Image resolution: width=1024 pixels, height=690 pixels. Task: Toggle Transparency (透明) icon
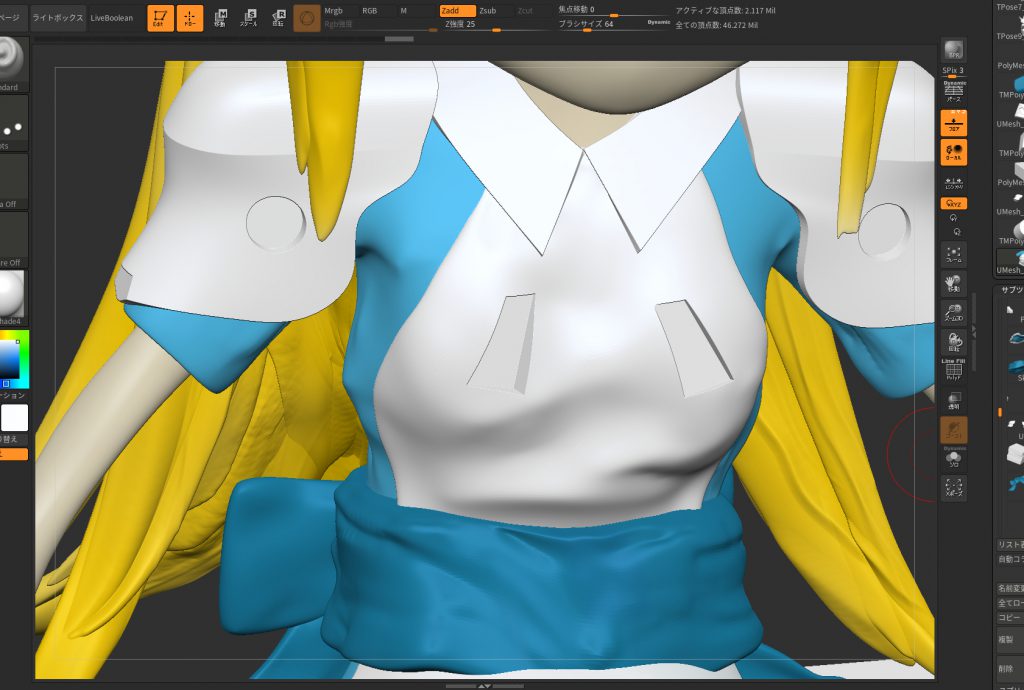[954, 401]
